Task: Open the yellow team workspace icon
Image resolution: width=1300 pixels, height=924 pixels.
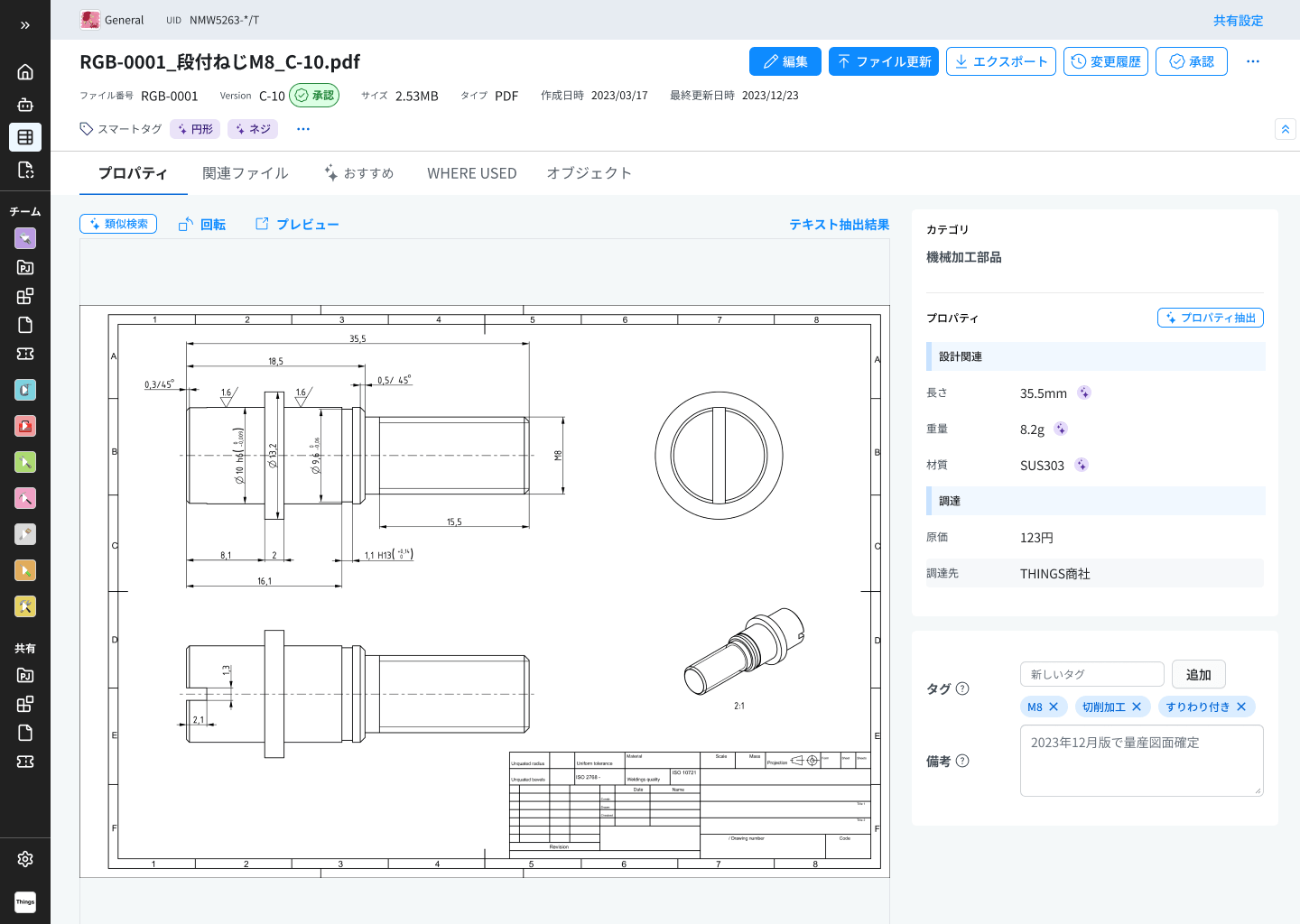Action: tap(25, 606)
